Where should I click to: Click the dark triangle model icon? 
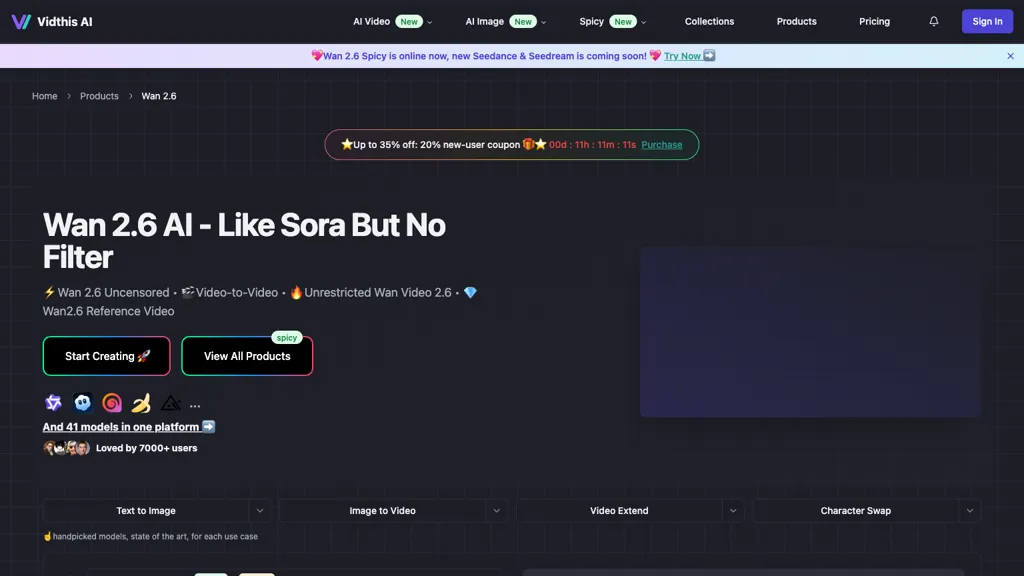170,403
